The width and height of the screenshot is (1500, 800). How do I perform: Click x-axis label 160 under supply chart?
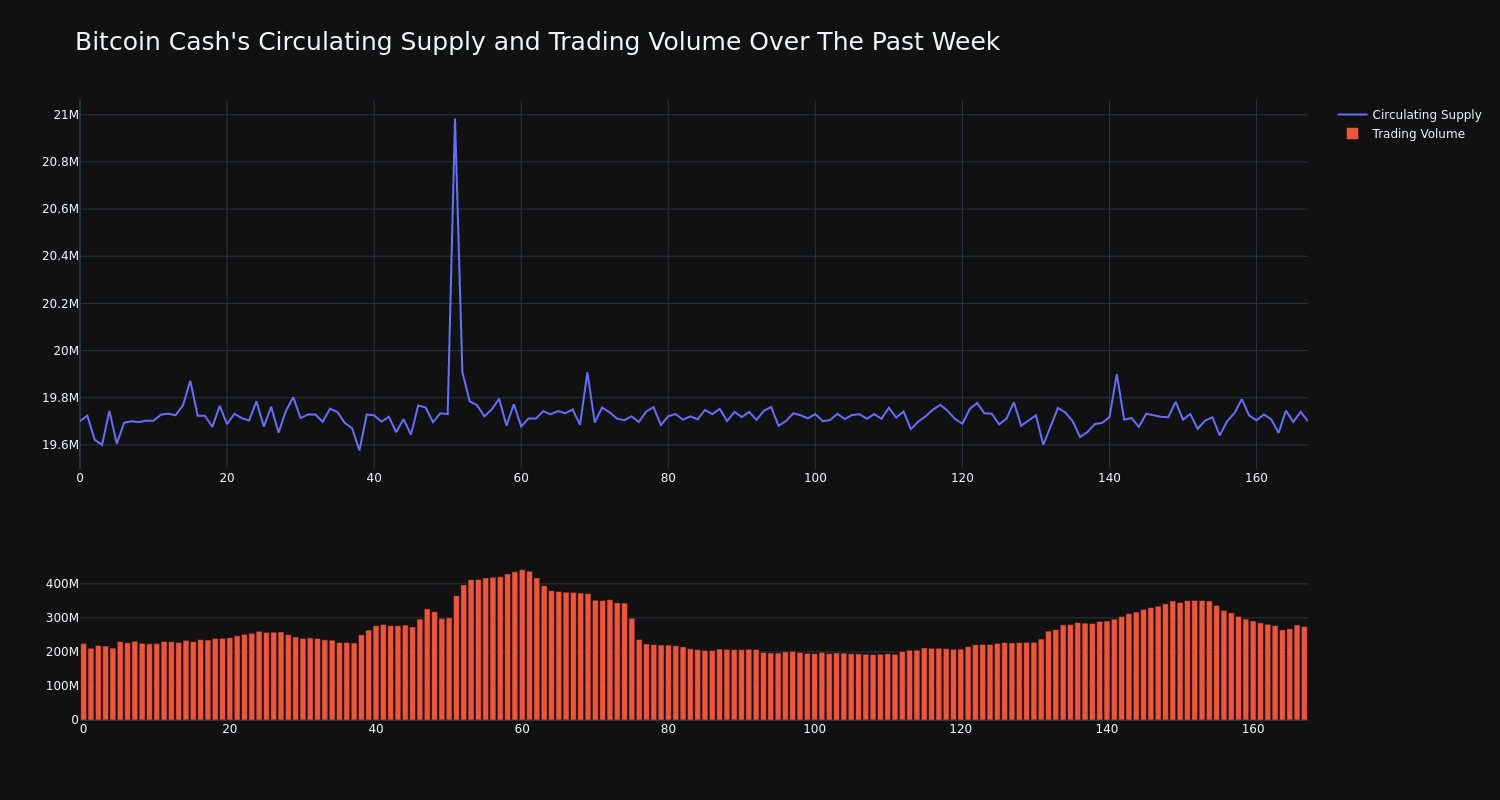click(1256, 478)
